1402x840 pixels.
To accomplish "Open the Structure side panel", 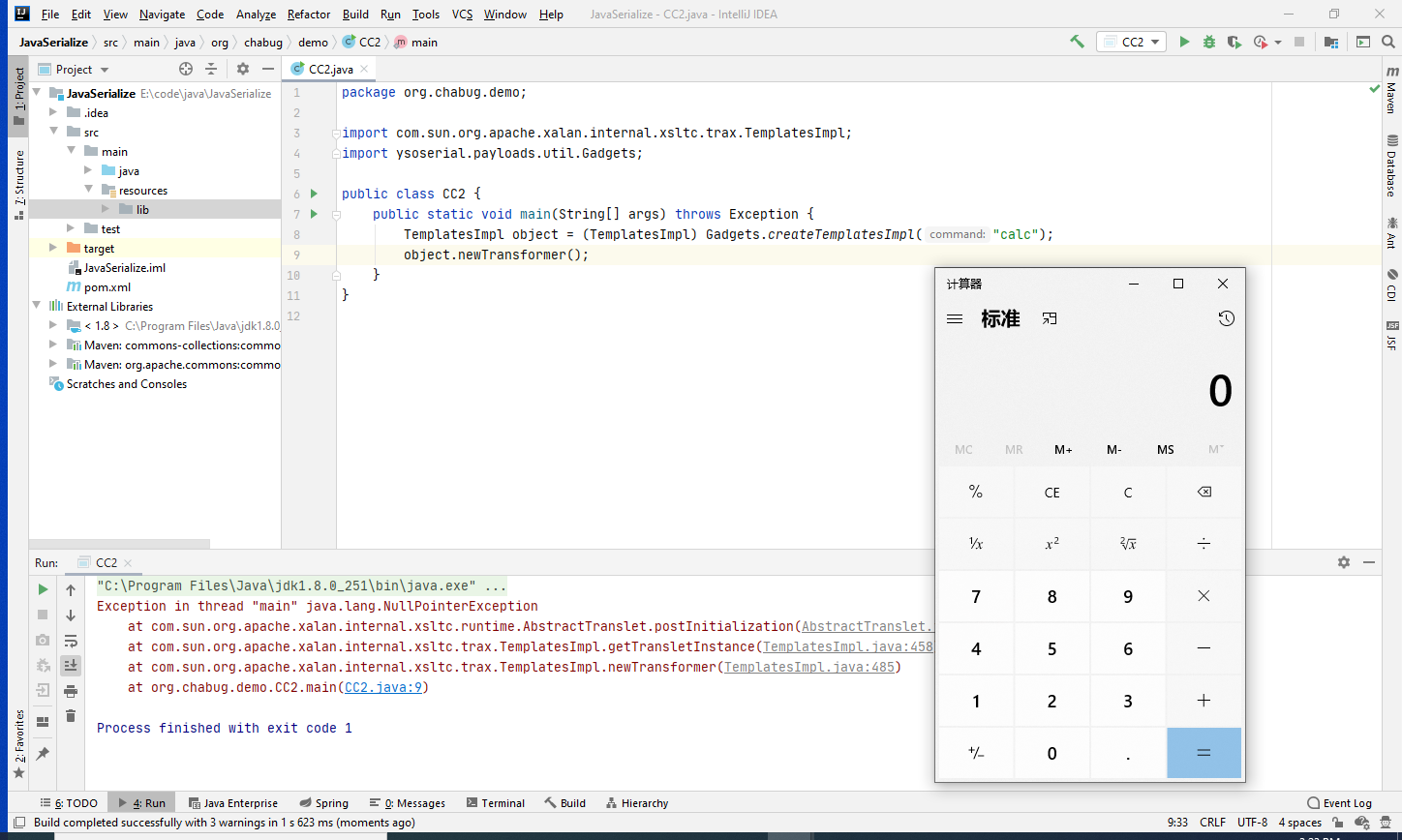I will coord(18,186).
